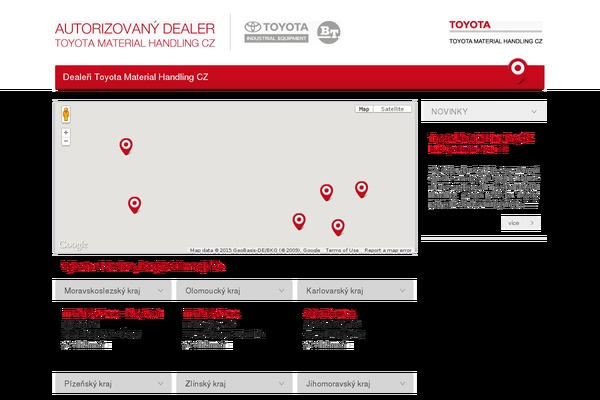Zoom out the map with minus button
This screenshot has width=600, height=400.
[x=66, y=141]
